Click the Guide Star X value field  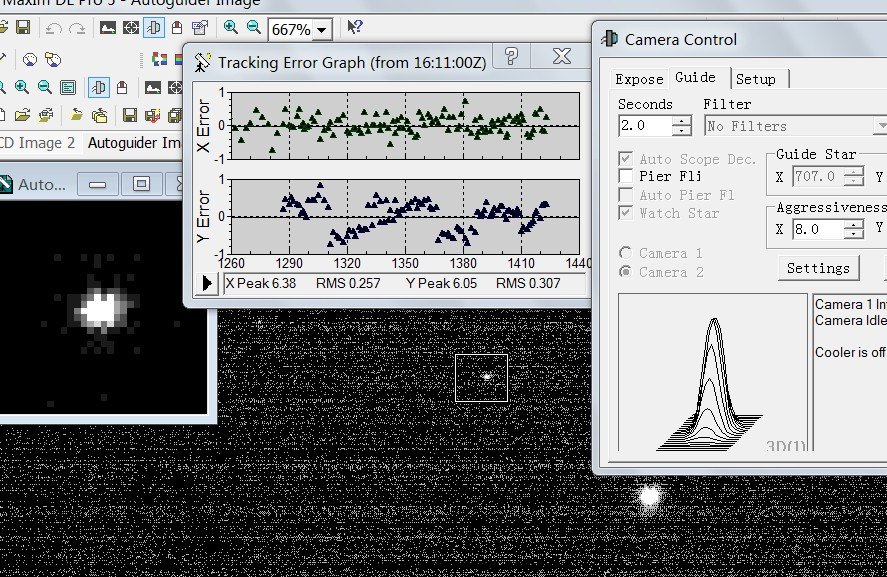[x=818, y=176]
